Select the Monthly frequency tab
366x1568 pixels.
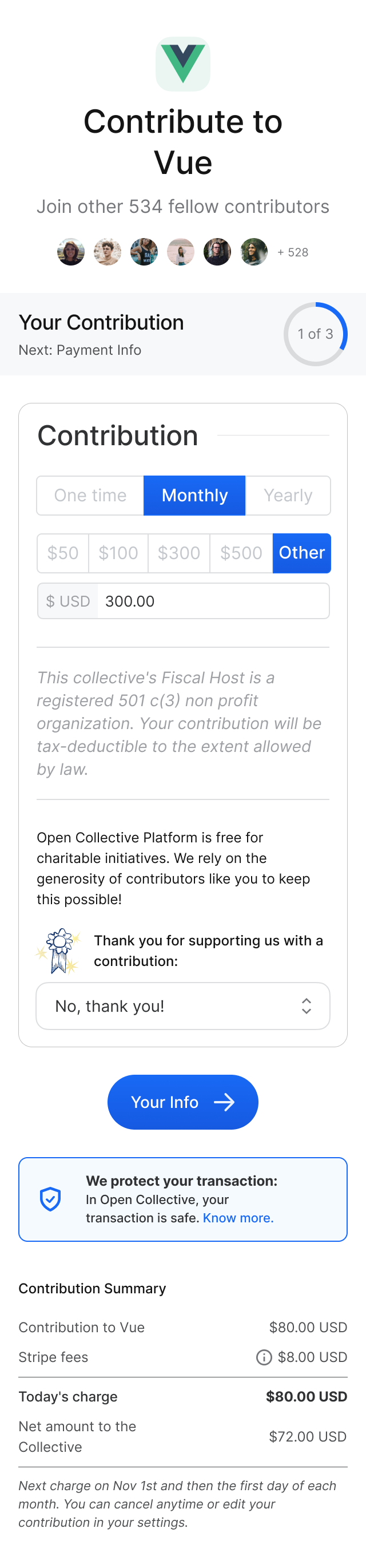194,496
